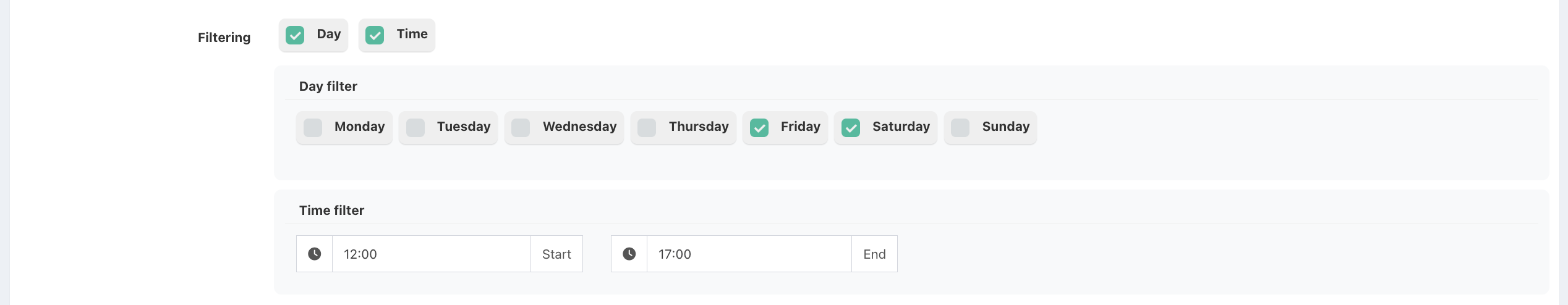The image size is (1568, 305).
Task: Tick the Sunday checkbox
Action: (x=960, y=128)
